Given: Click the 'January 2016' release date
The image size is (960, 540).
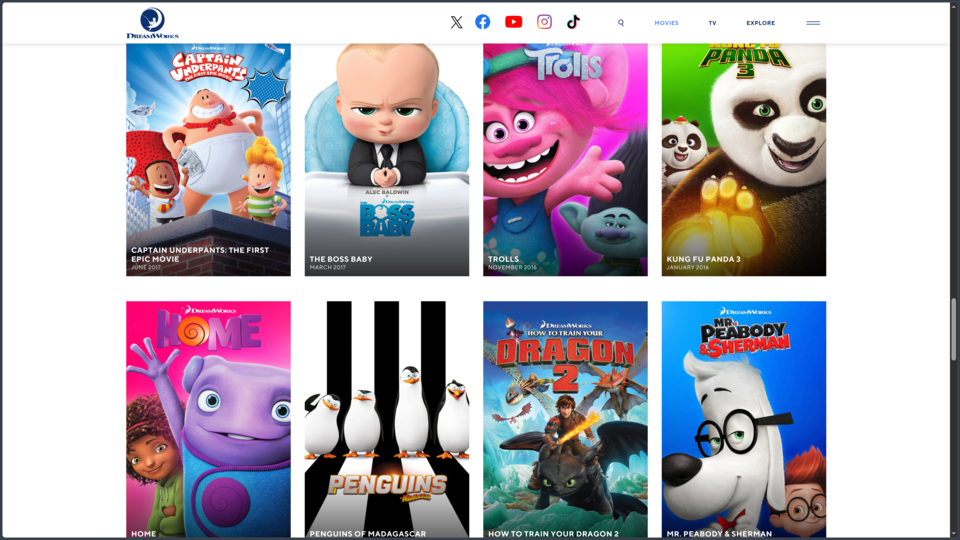Looking at the screenshot, I should tap(688, 268).
